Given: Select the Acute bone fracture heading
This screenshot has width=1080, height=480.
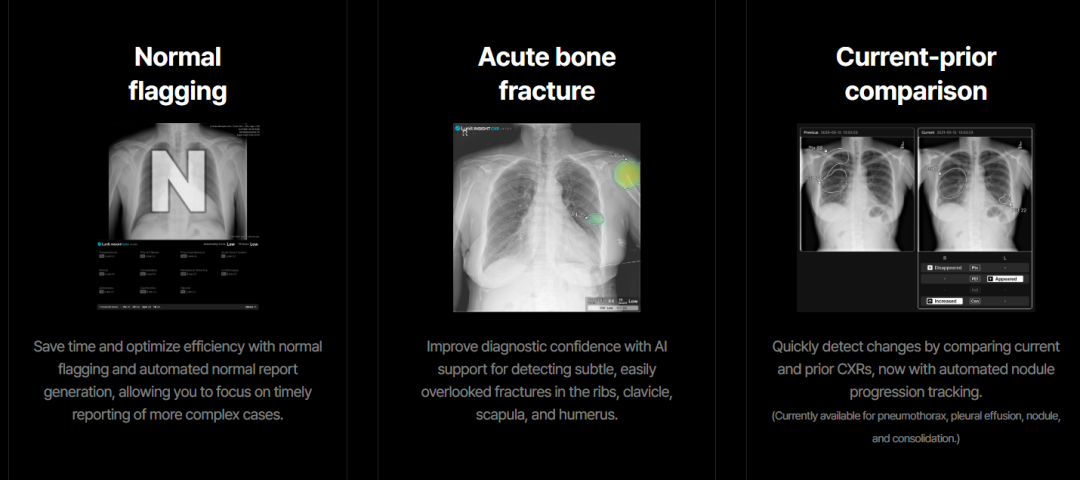Looking at the screenshot, I should click(547, 74).
